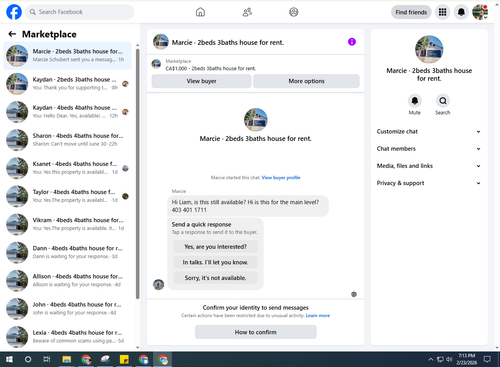Send quick response 'Yes, are you interested?'
The image size is (500, 367).
pos(215,247)
